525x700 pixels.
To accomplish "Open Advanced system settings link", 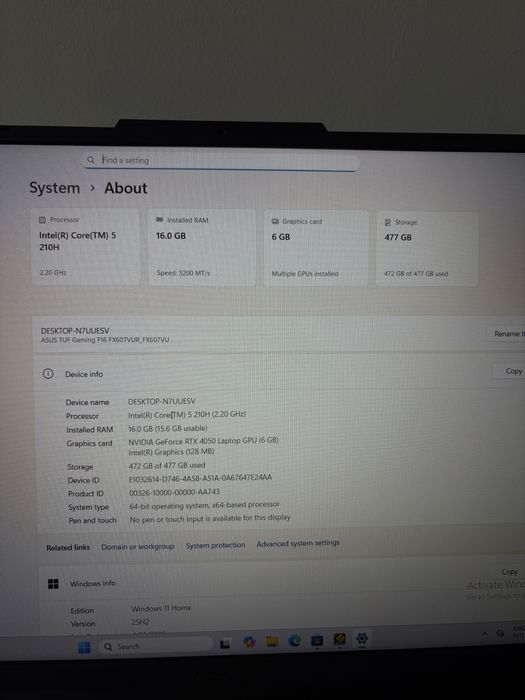I will (x=298, y=543).
